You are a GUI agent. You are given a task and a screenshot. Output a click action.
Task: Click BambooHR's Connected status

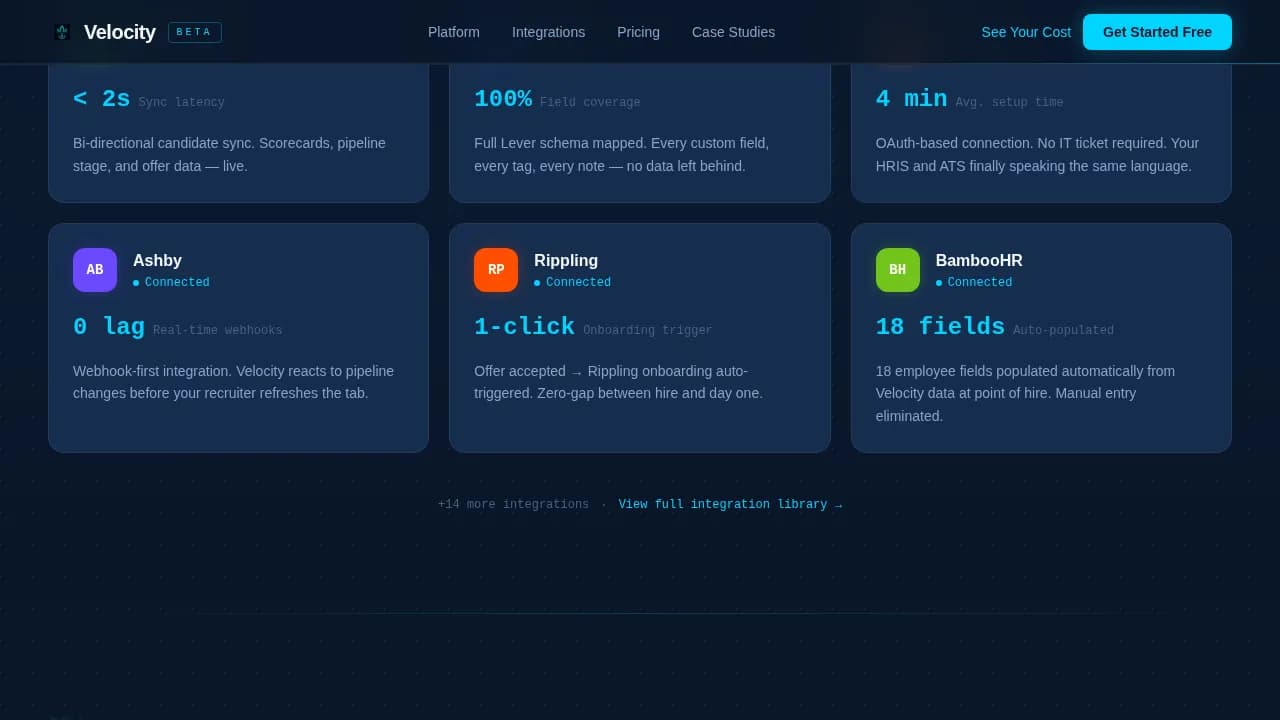(974, 283)
